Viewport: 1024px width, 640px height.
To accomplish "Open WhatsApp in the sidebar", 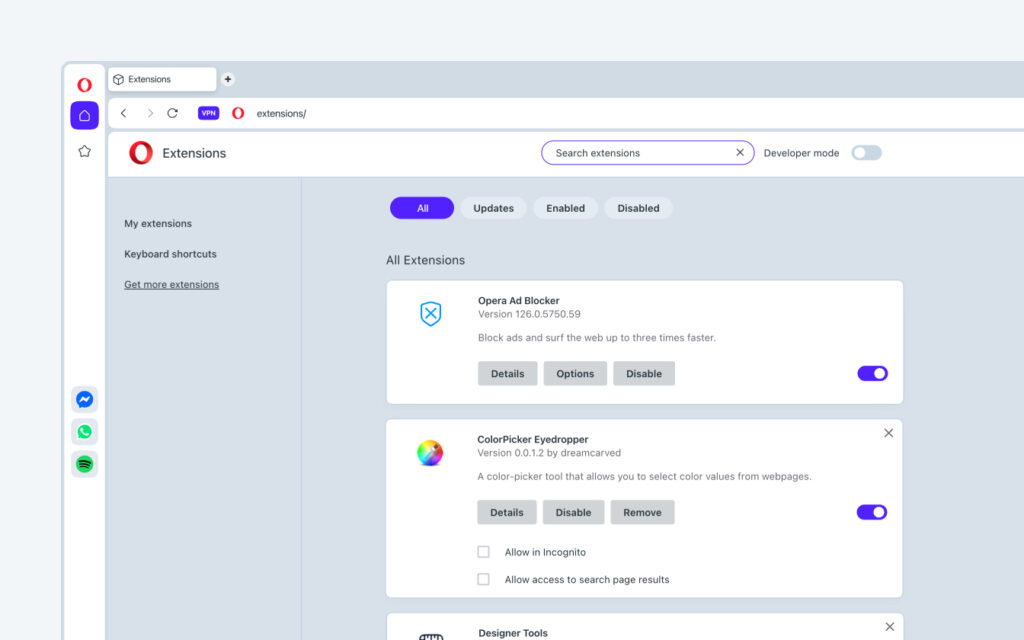I will point(85,432).
